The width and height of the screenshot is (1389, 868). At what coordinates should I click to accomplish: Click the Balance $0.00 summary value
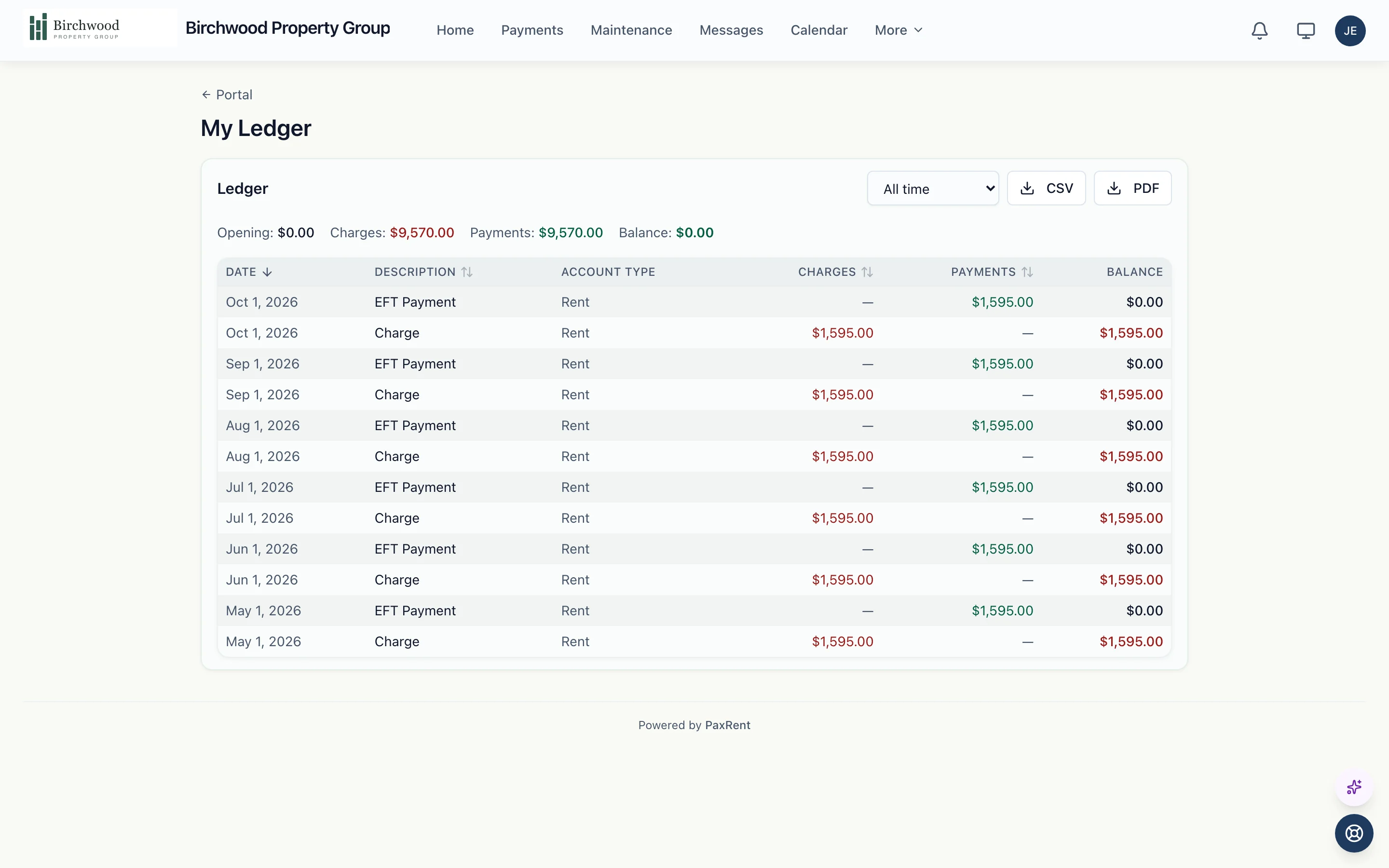(x=694, y=232)
